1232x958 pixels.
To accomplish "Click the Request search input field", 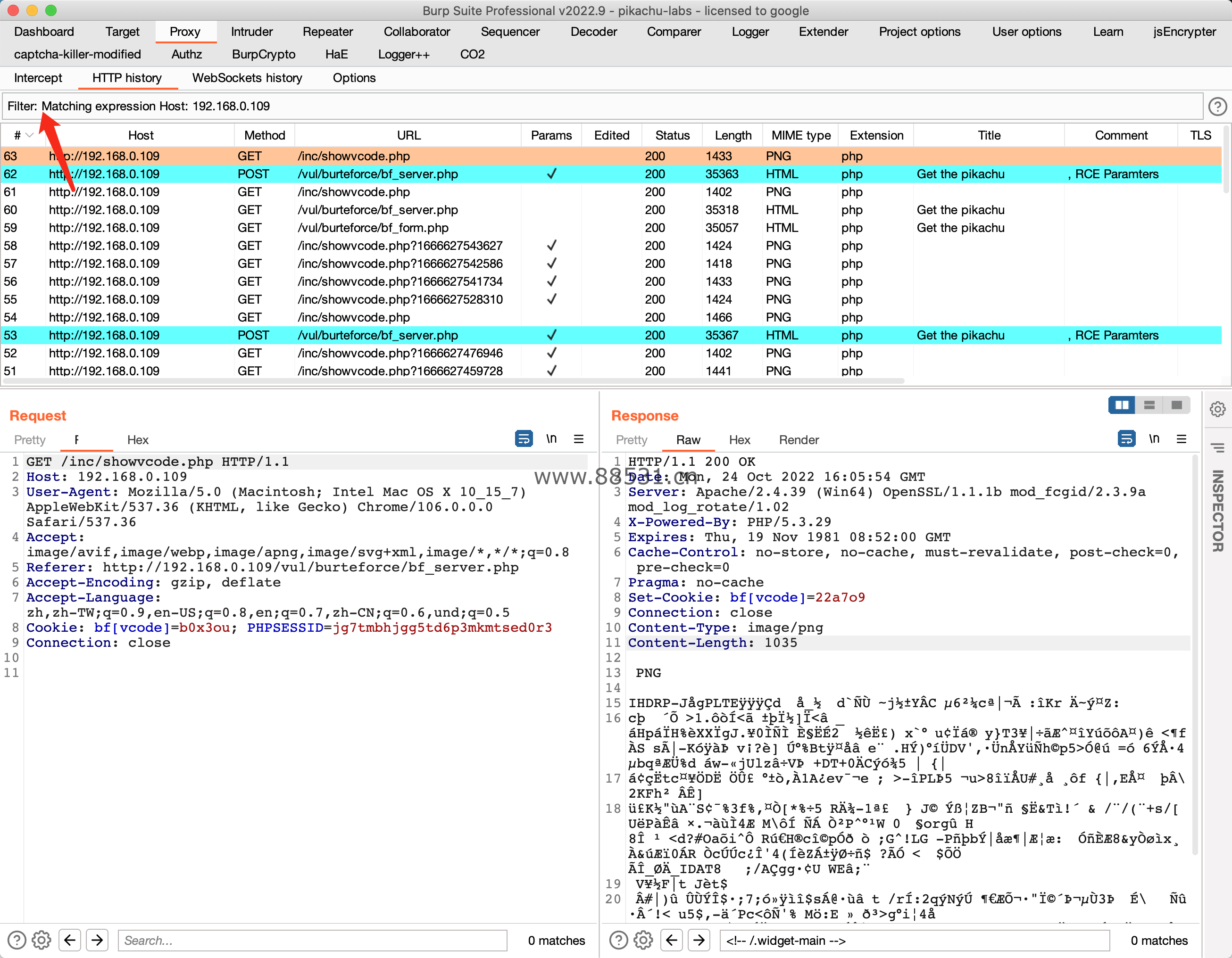I will click(313, 940).
